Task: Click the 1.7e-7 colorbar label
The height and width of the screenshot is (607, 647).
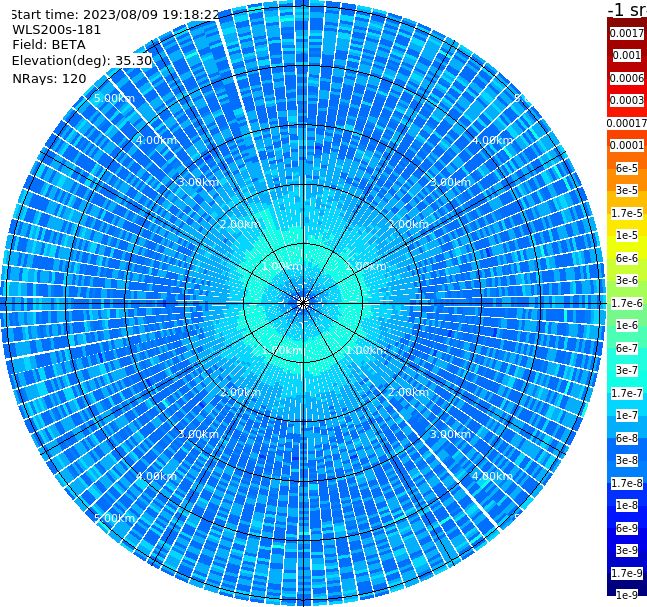Action: [627, 393]
